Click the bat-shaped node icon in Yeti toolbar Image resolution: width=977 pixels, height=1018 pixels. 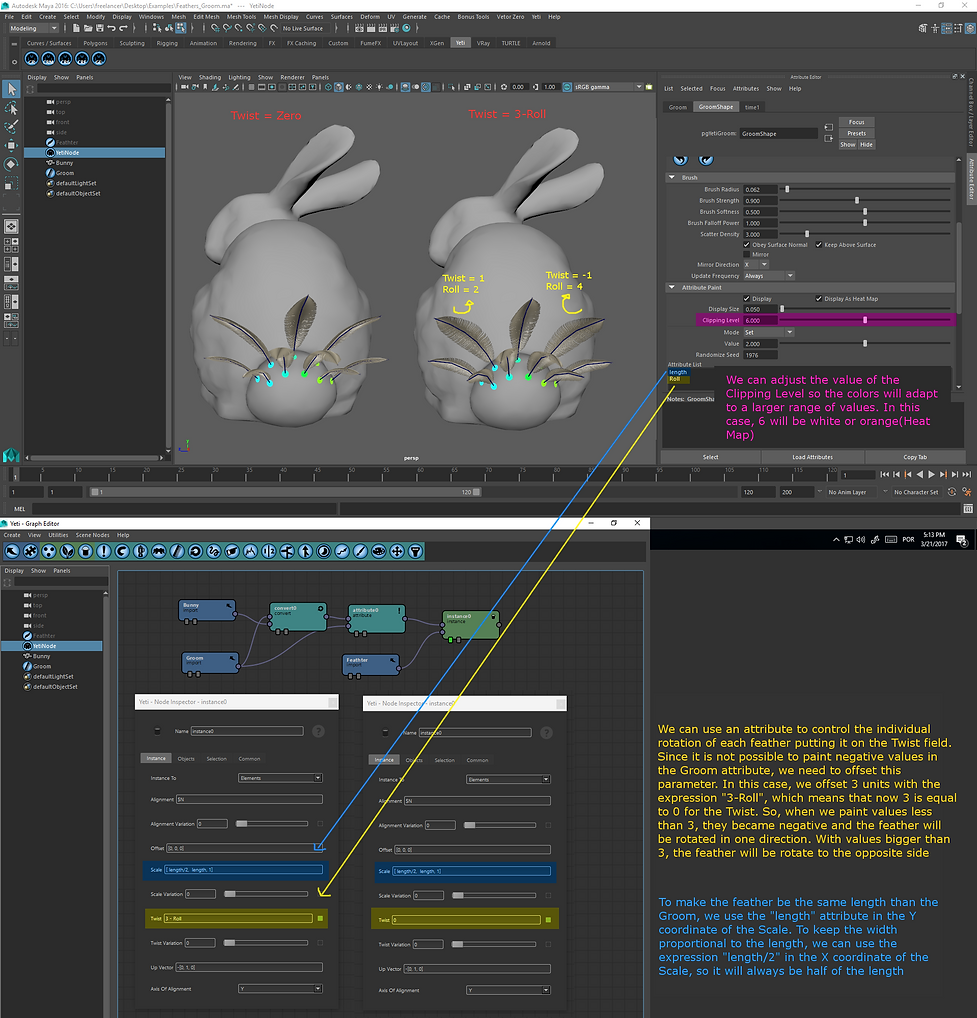click(x=158, y=551)
